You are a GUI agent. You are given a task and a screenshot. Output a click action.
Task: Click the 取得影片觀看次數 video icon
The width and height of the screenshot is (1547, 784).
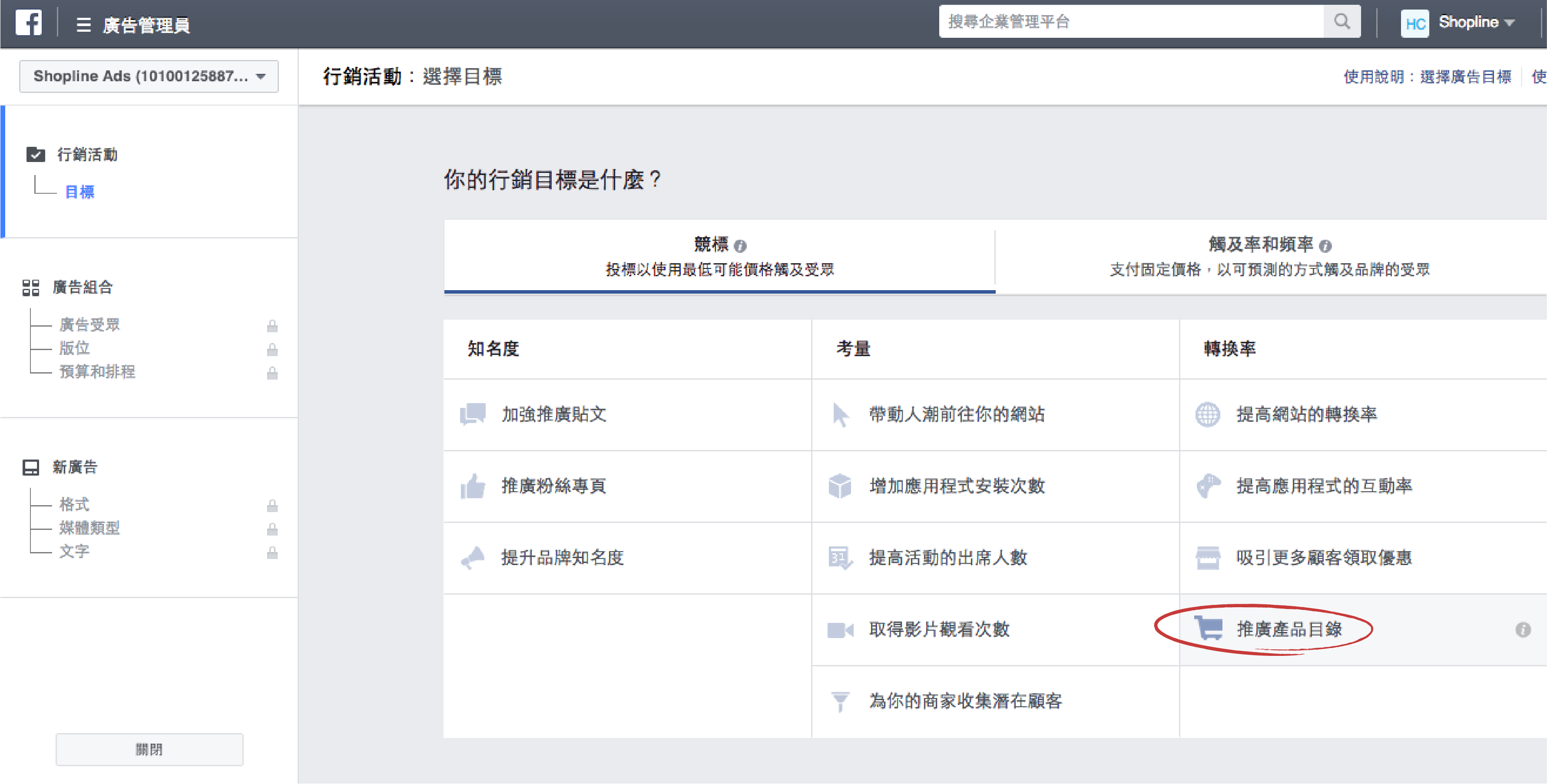click(x=840, y=630)
